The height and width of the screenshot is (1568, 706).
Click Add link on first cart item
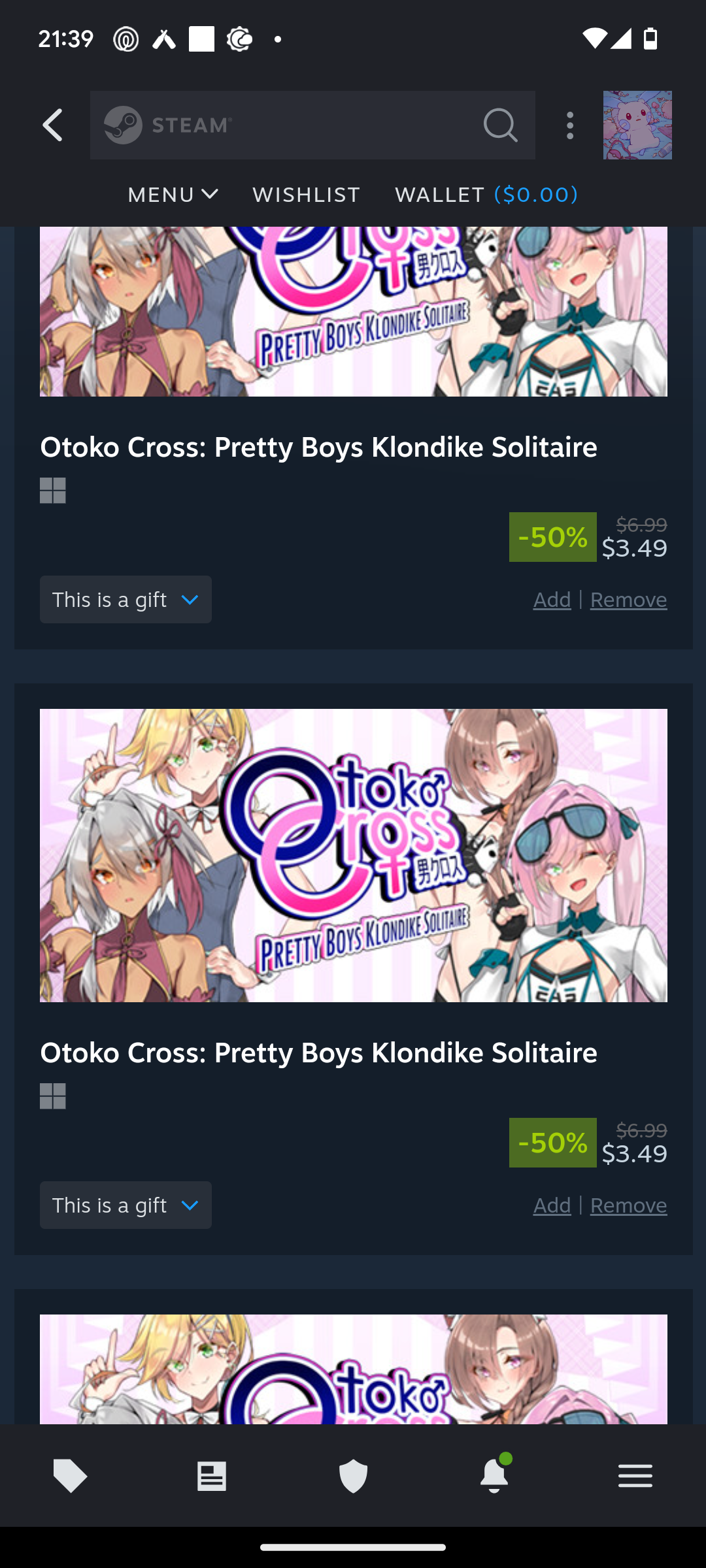pyautogui.click(x=552, y=600)
